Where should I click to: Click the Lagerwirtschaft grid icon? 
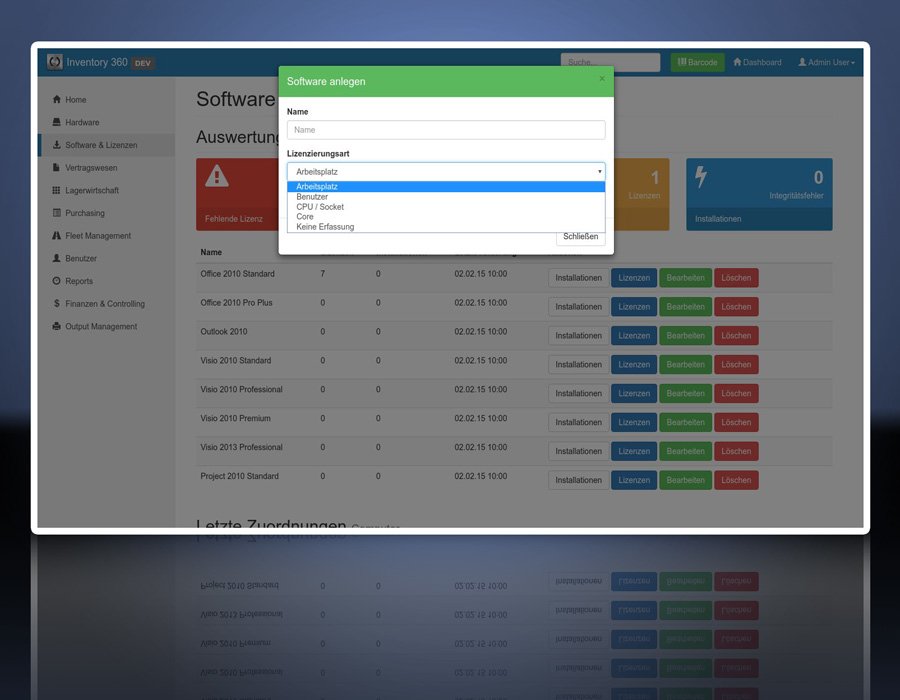[56, 190]
